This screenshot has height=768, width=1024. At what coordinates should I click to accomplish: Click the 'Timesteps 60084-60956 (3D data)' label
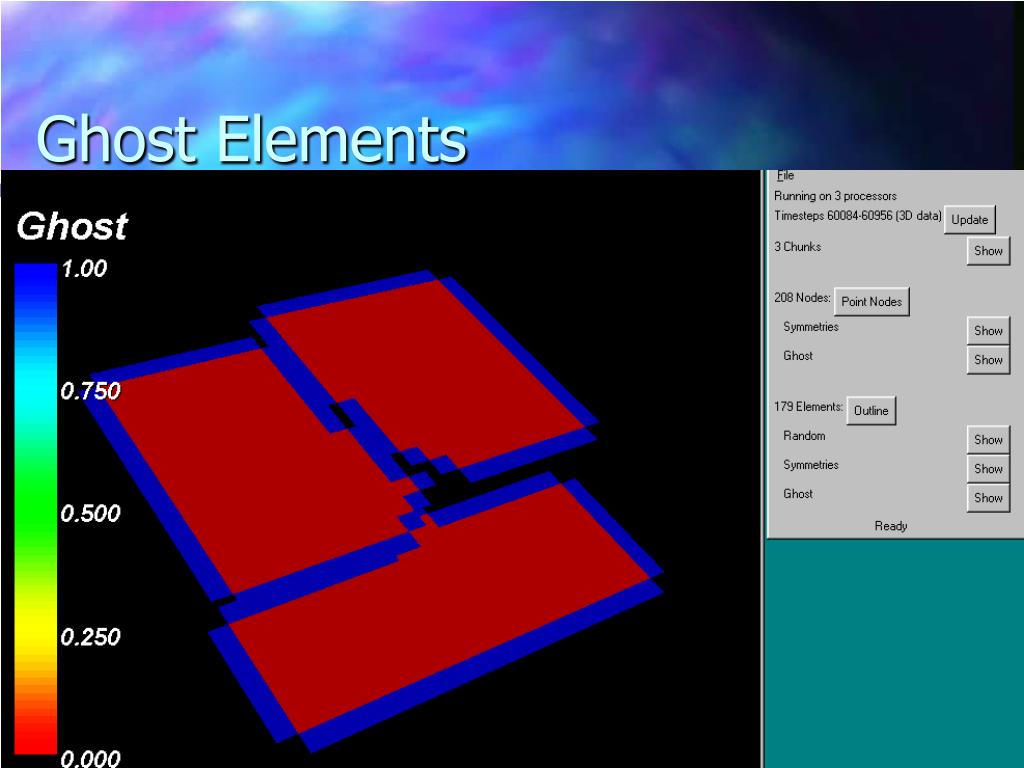(857, 216)
